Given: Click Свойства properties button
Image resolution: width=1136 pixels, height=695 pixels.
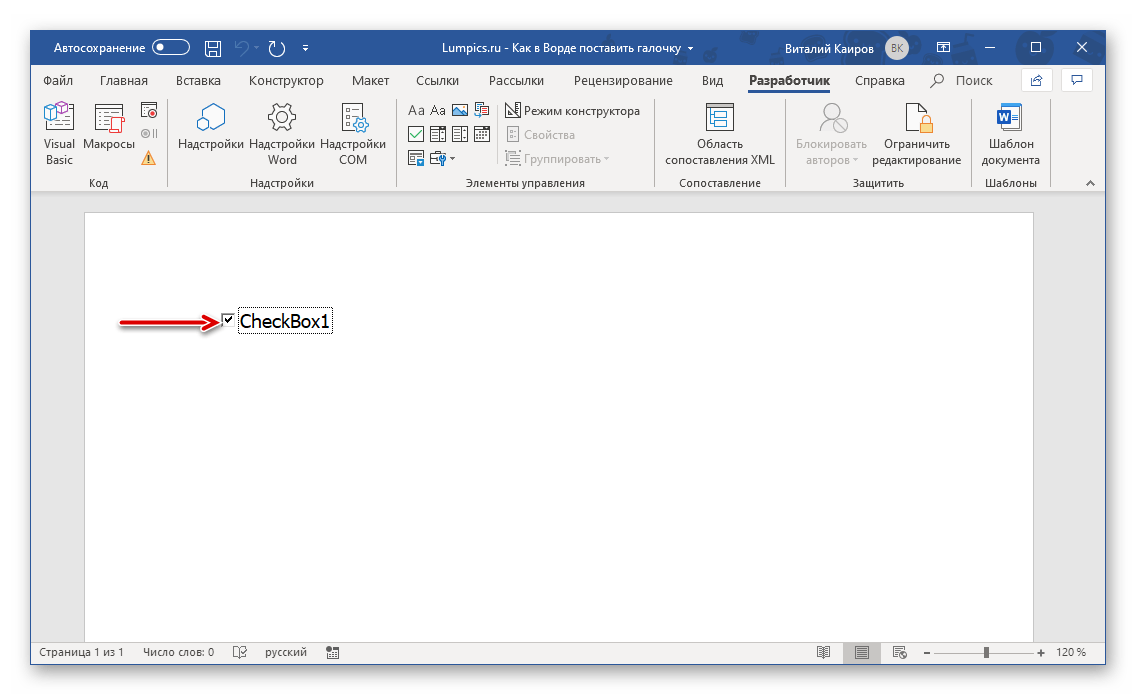Looking at the screenshot, I should 540,135.
